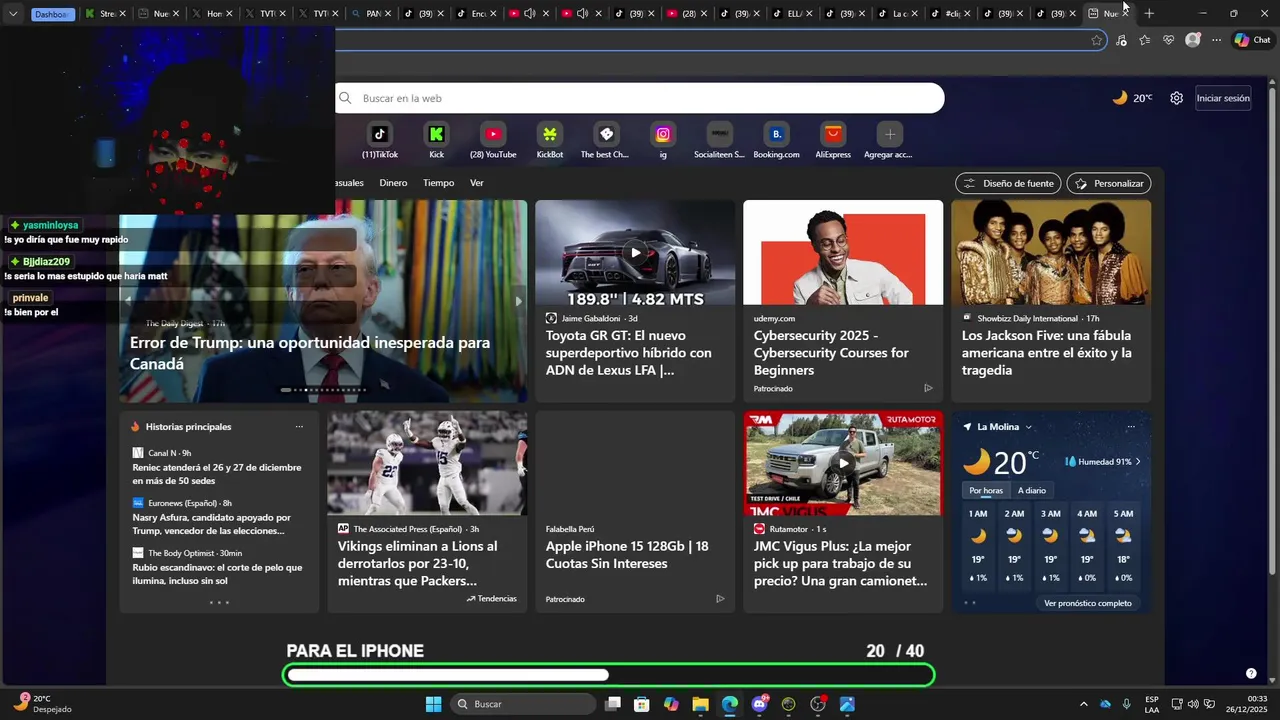Open the Socialiteen quick link shortcut
This screenshot has height=720, width=1280.
pyautogui.click(x=719, y=141)
